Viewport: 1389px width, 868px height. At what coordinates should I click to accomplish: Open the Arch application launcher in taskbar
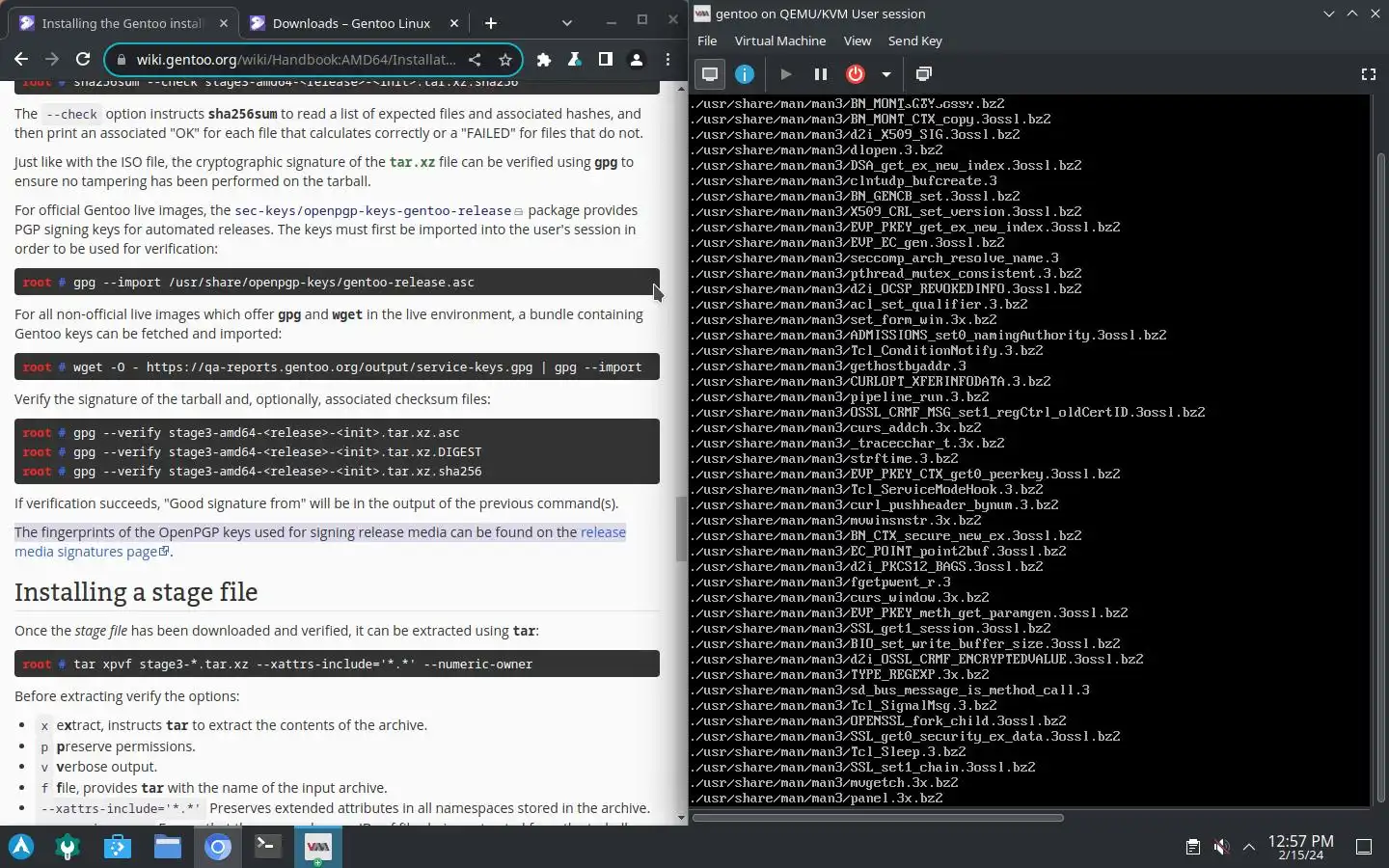pyautogui.click(x=21, y=847)
